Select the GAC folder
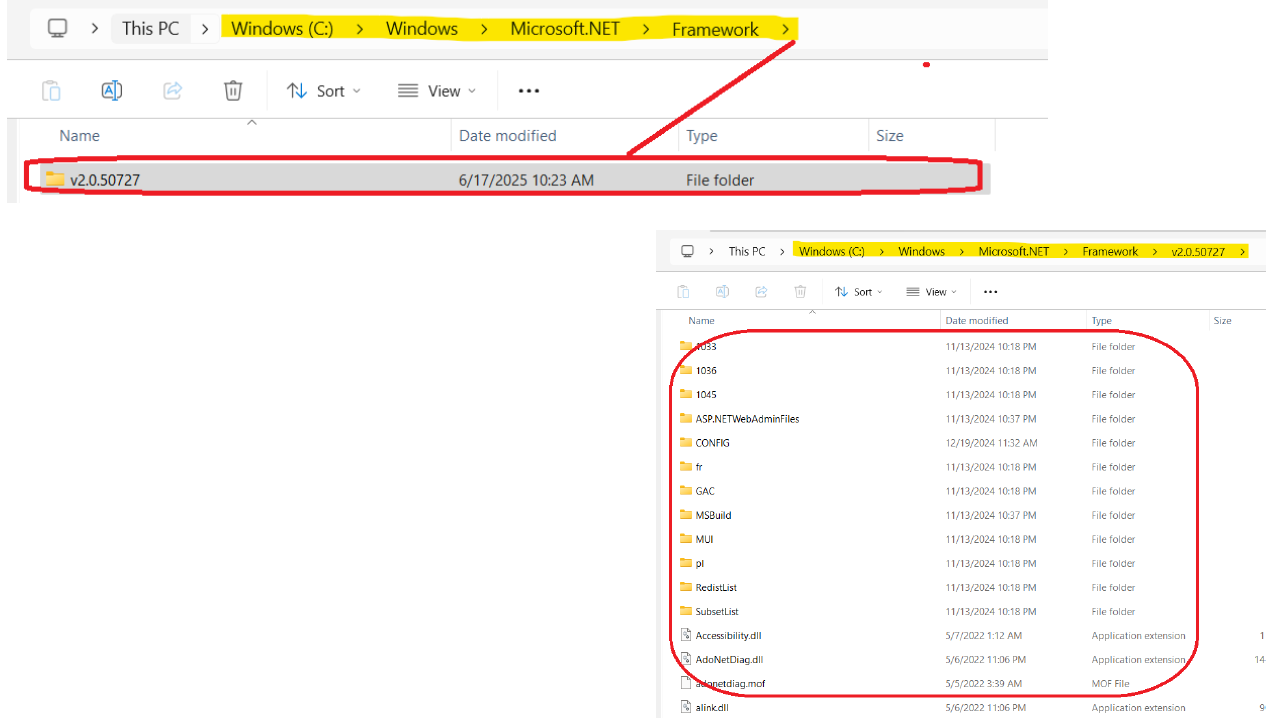The image size is (1276, 718). (x=705, y=491)
